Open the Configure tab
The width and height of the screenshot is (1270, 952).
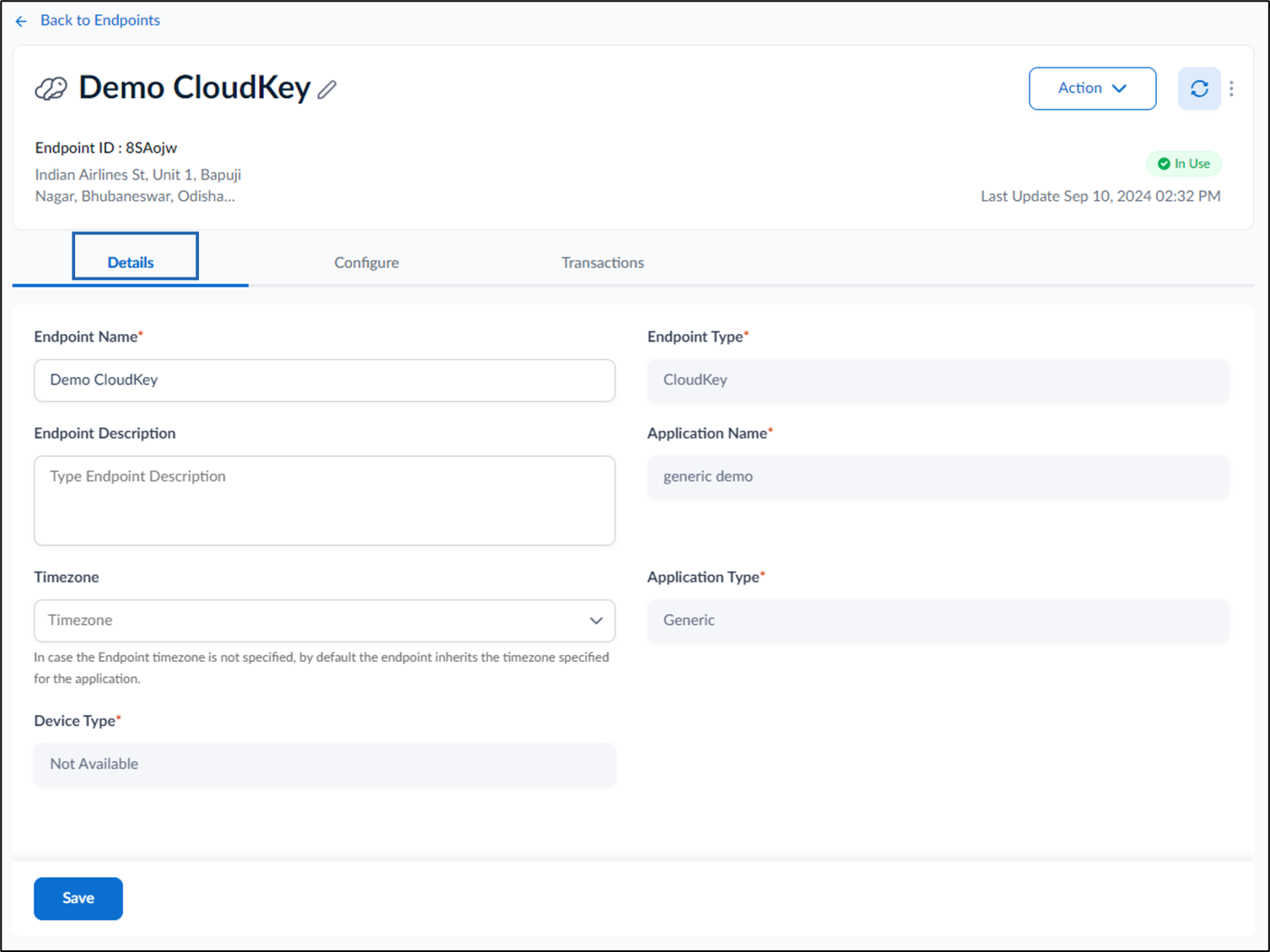pyautogui.click(x=366, y=262)
